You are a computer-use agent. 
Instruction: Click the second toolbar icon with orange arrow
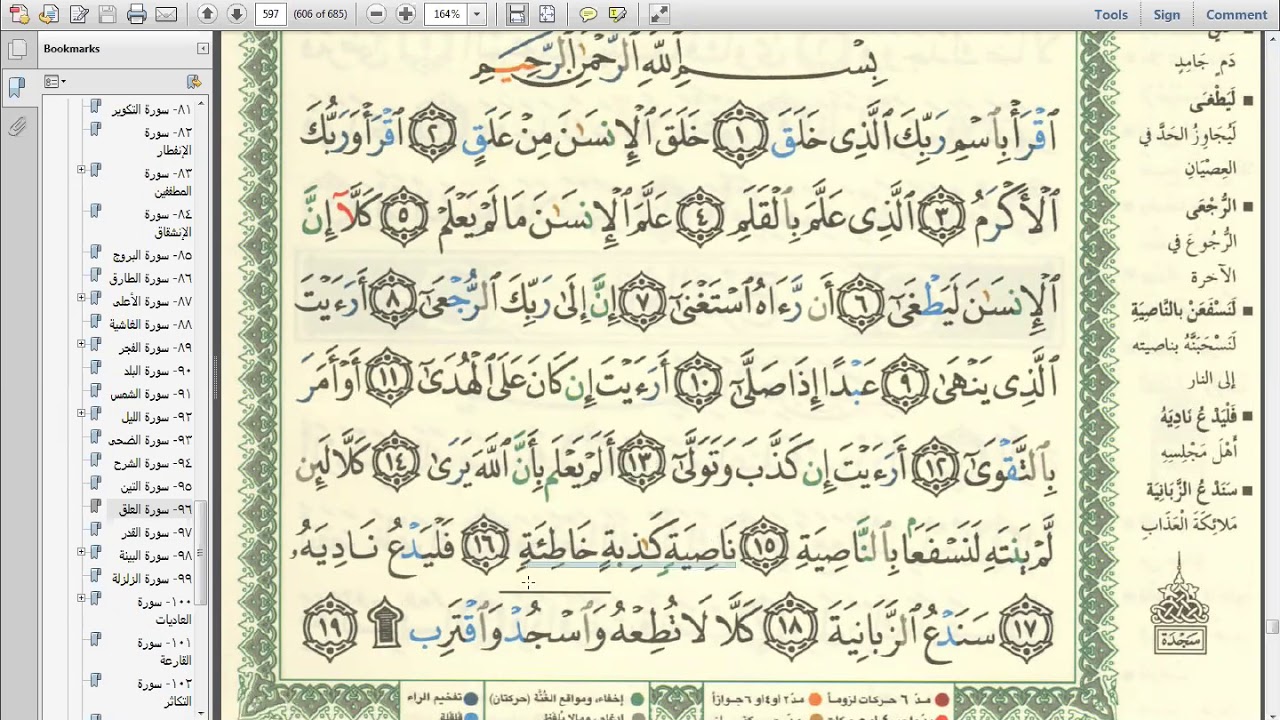tap(48, 14)
